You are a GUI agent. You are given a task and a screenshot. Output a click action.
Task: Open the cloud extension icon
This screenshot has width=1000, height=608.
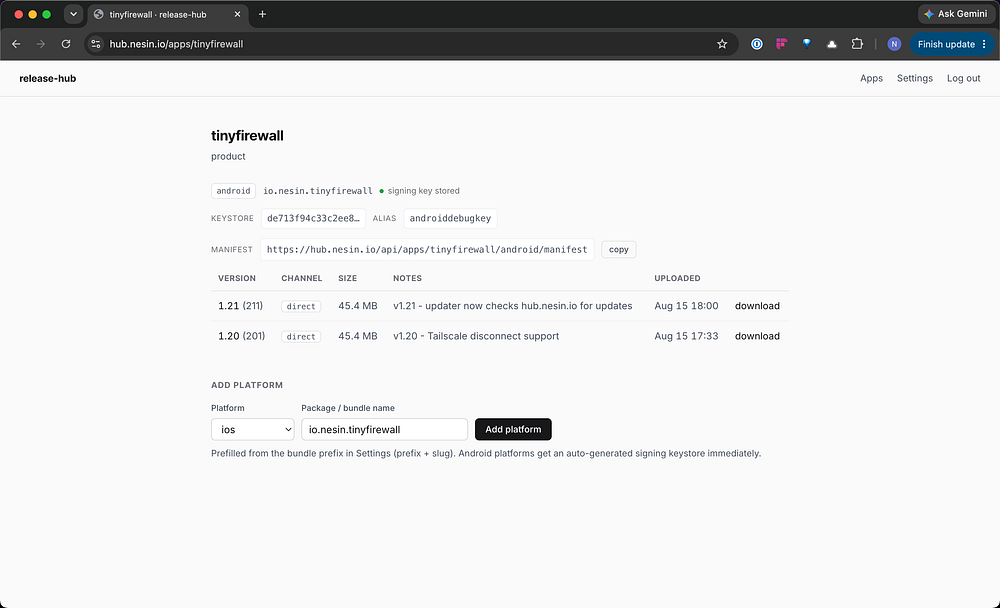(x=832, y=44)
